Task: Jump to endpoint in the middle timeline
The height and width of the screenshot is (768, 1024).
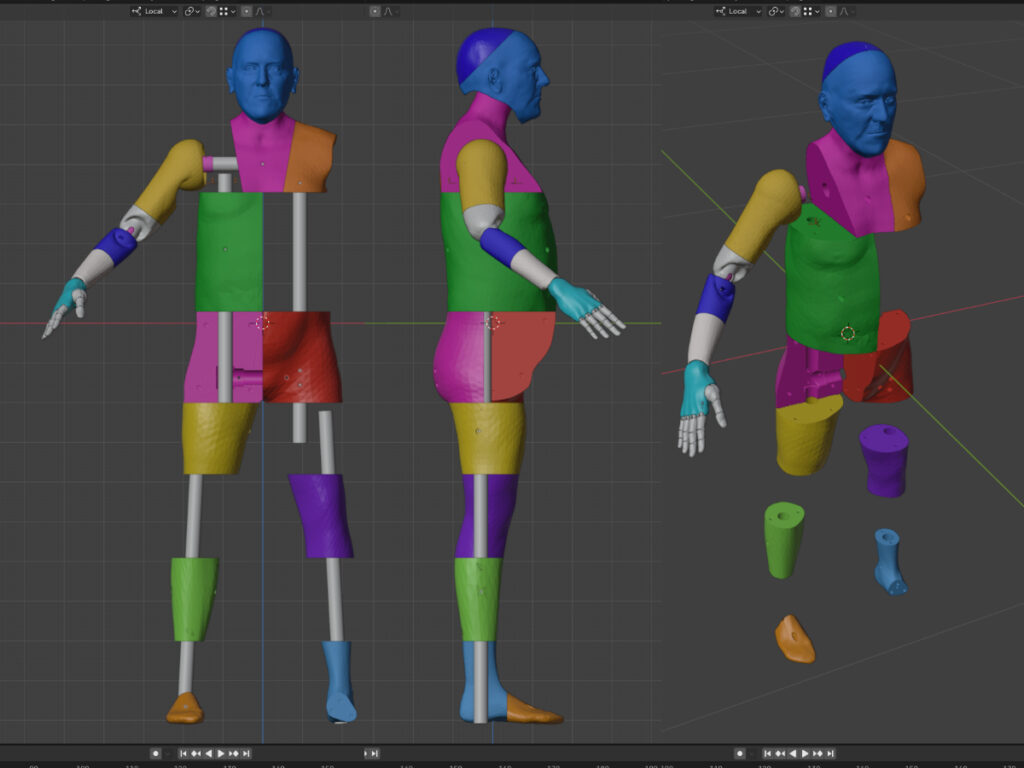Action: (x=375, y=753)
